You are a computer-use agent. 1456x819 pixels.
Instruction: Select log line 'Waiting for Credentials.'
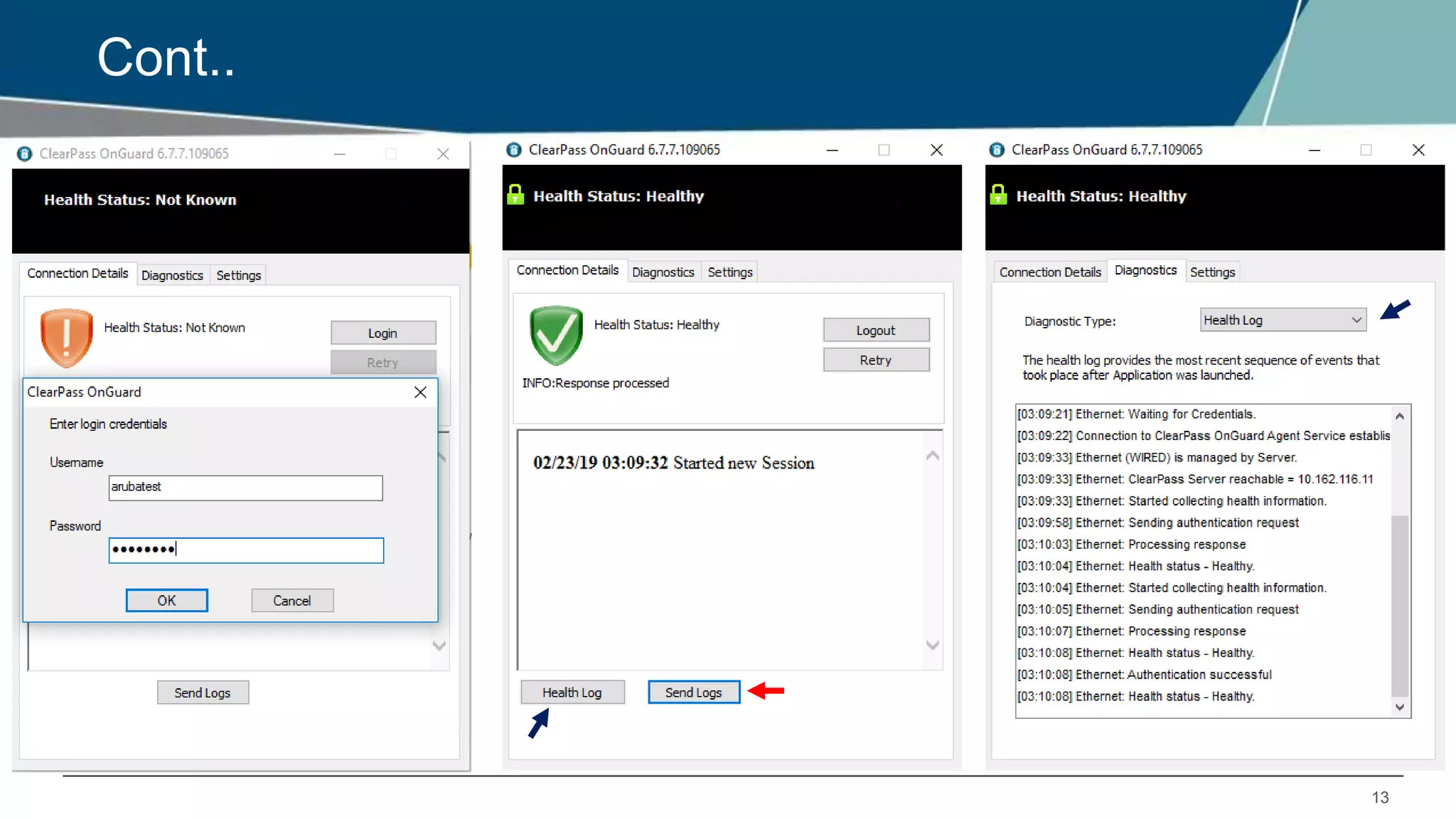[1136, 414]
